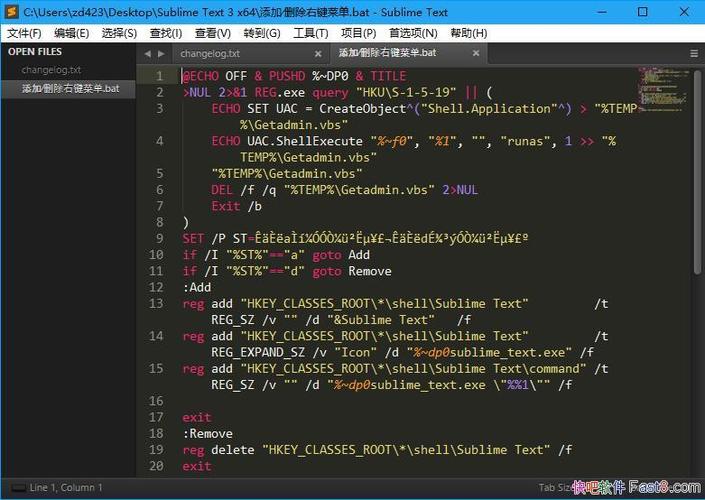This screenshot has height=500, width=705.
Task: Open the 首选项(N) menu
Action: point(413,33)
